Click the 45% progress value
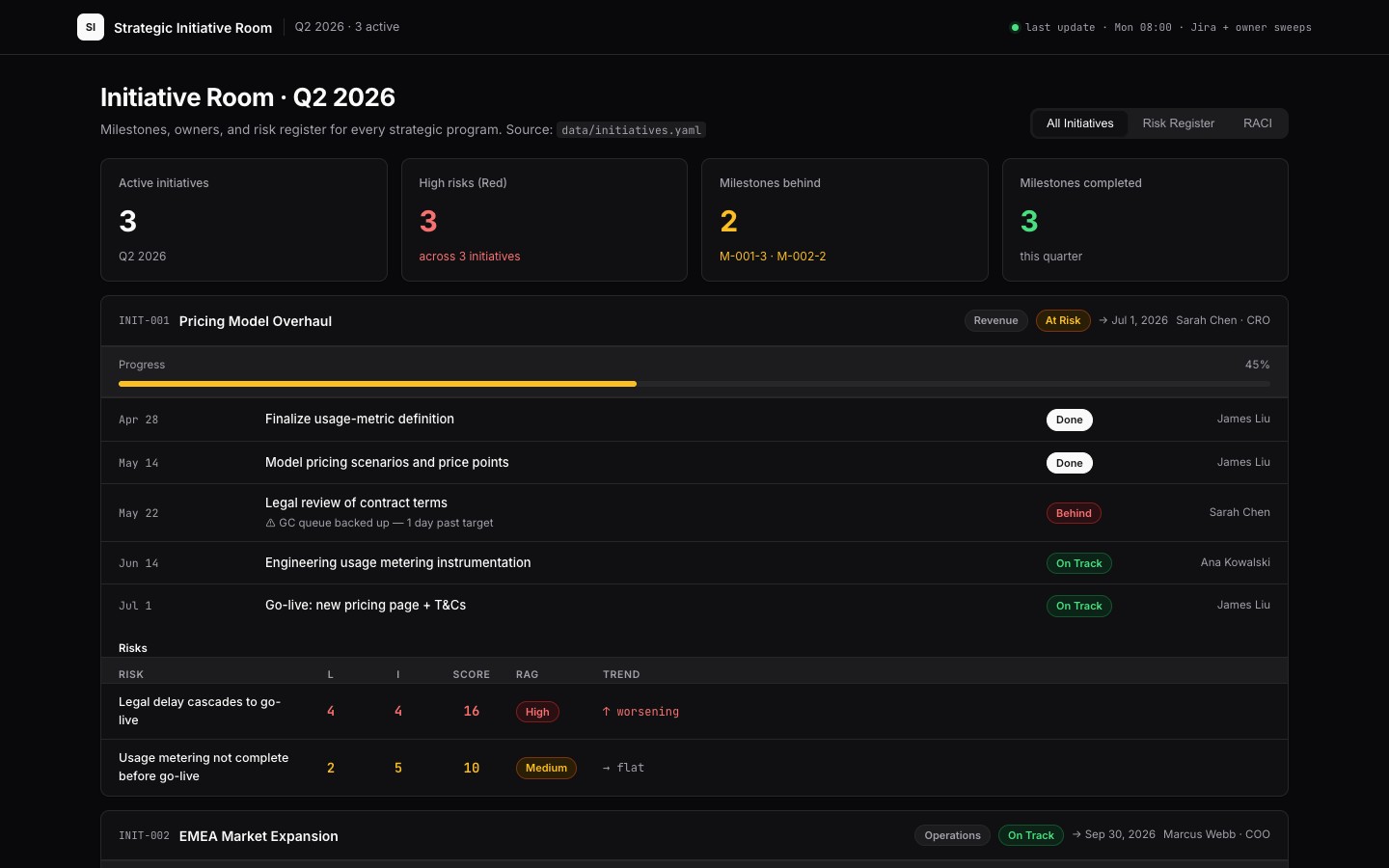 1258,365
